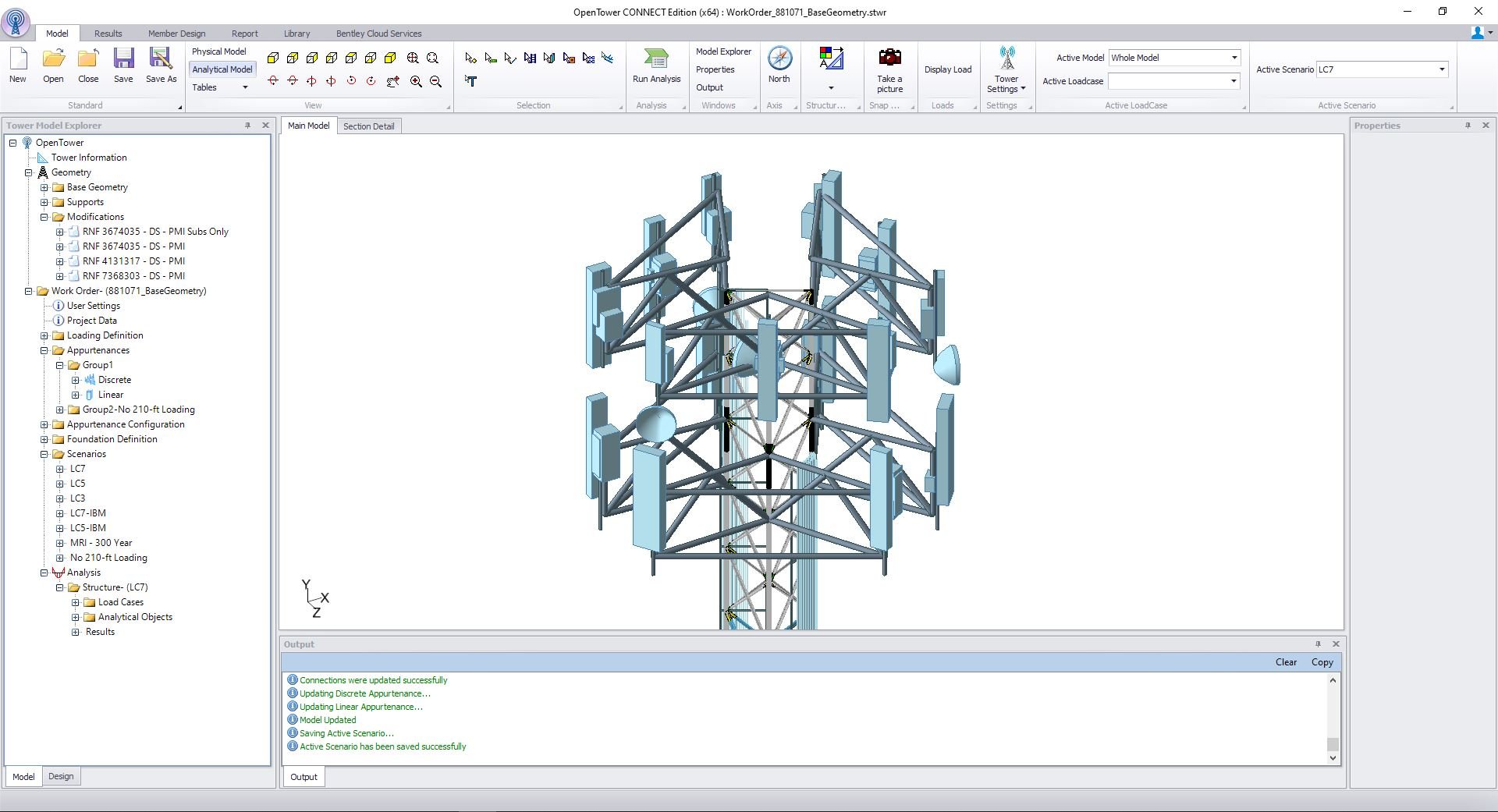
Task: Select the cursor with checkmark icon
Action: (510, 58)
